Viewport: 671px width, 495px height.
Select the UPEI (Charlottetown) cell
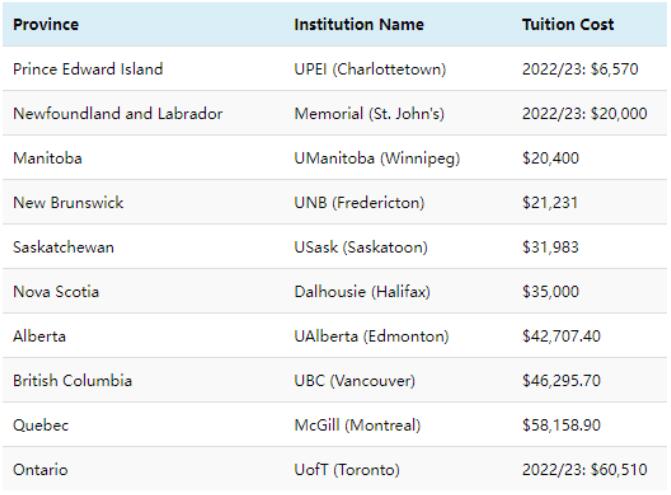370,69
